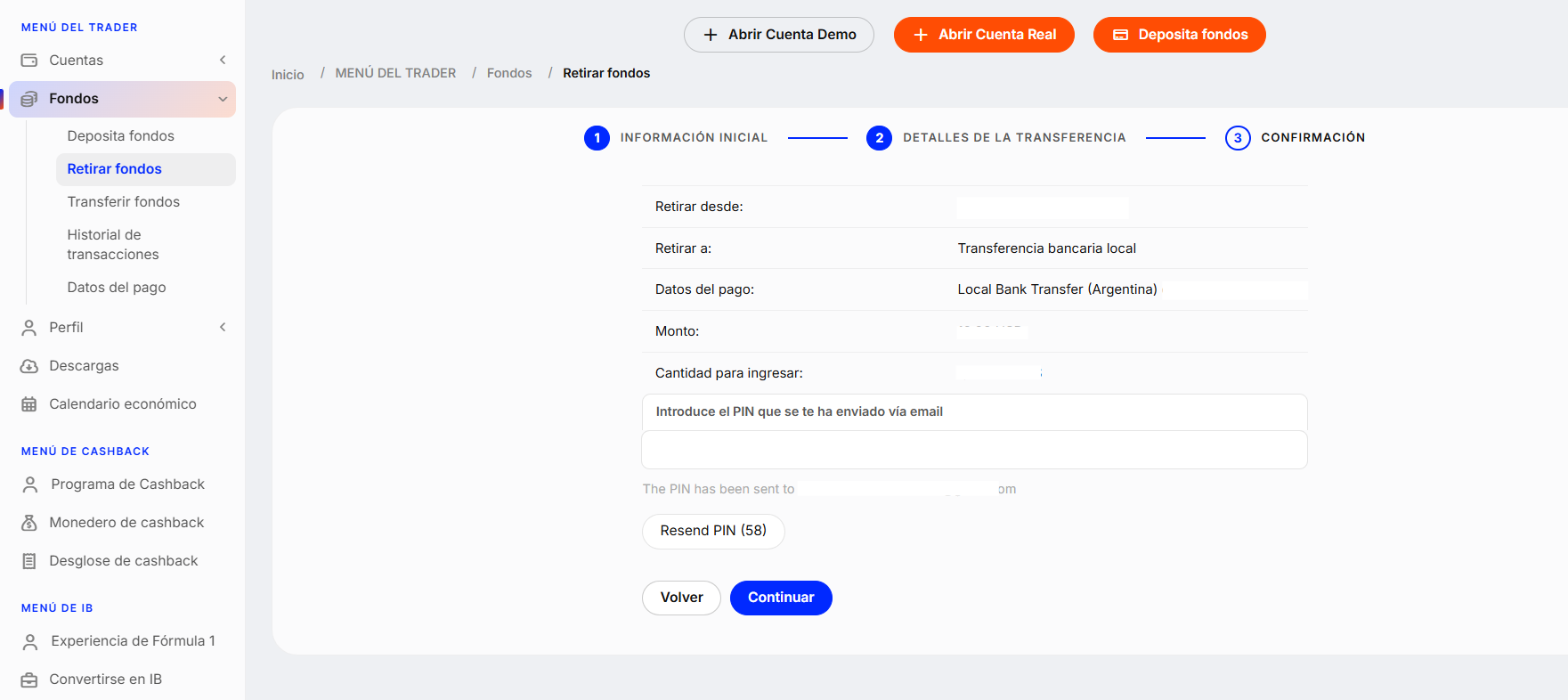Click the Calendario económico calendar icon
Image resolution: width=1568 pixels, height=700 pixels.
29,404
